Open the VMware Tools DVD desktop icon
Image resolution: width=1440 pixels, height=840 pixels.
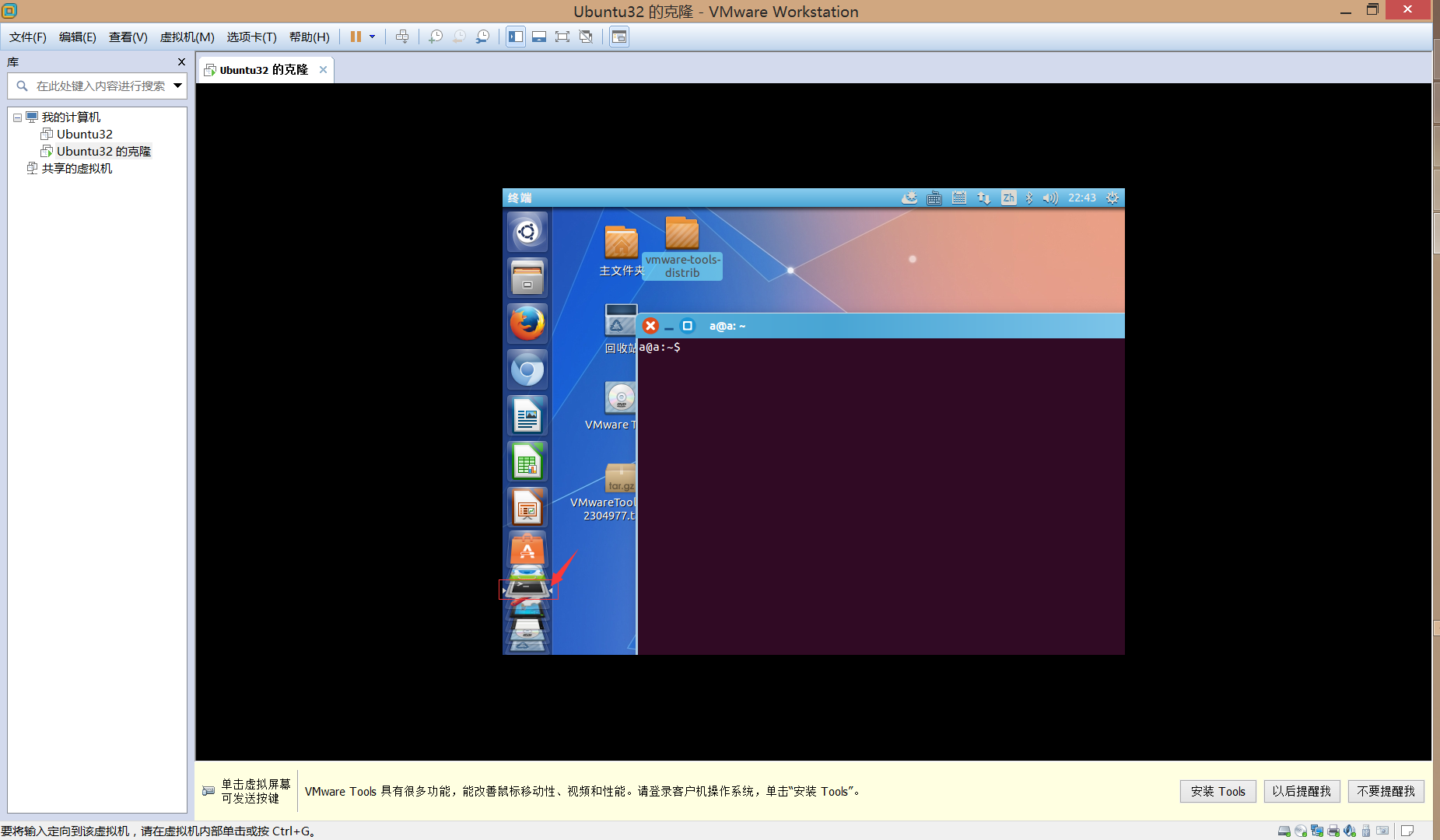(x=621, y=406)
